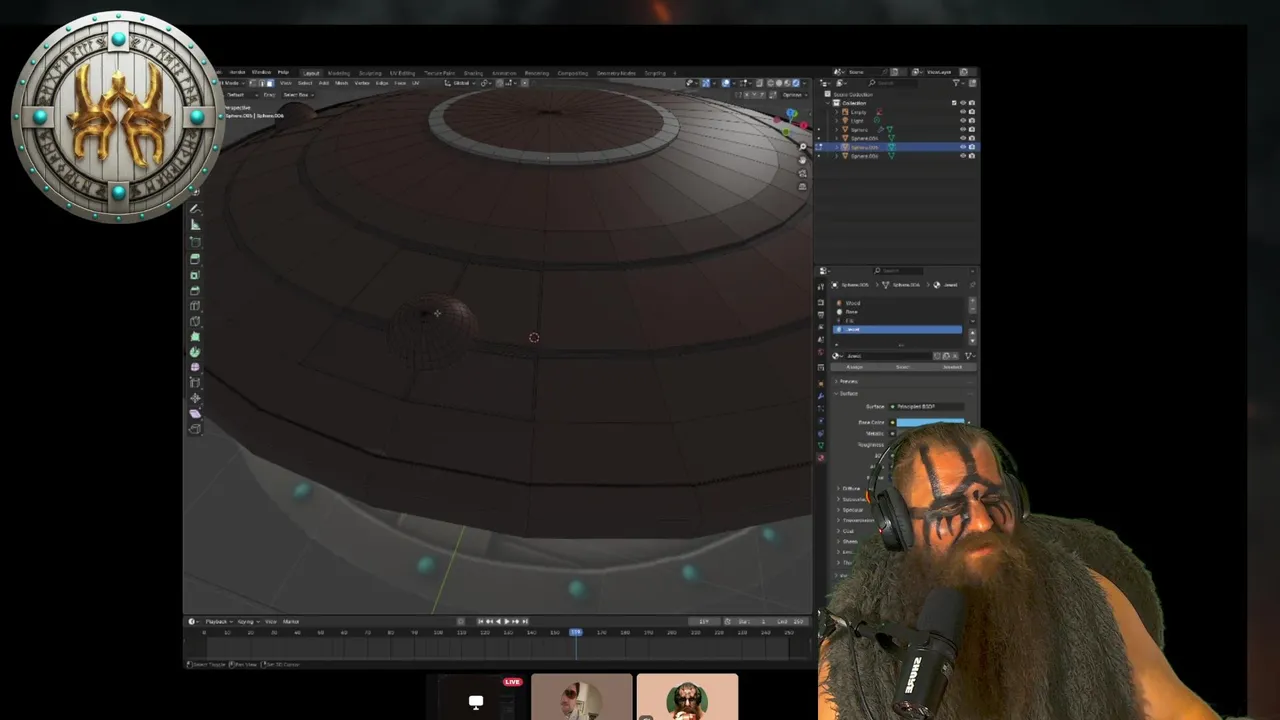The height and width of the screenshot is (720, 1280).
Task: Select the Bevel tool
Action: pos(195,291)
